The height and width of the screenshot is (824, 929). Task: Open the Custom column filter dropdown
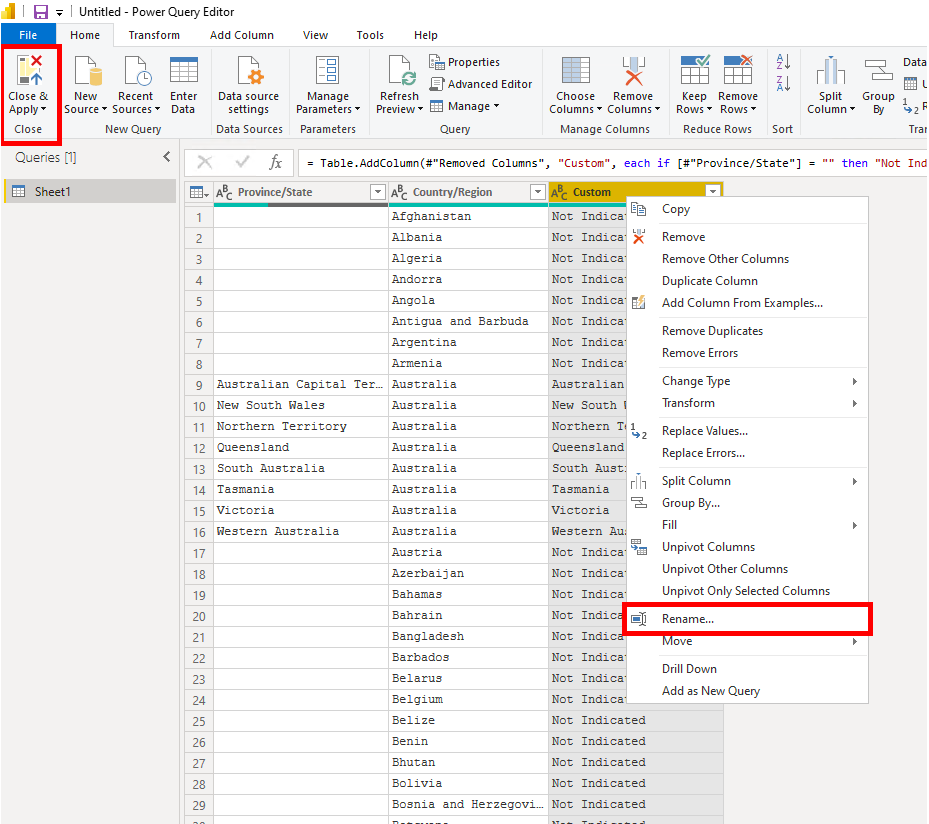tap(712, 191)
